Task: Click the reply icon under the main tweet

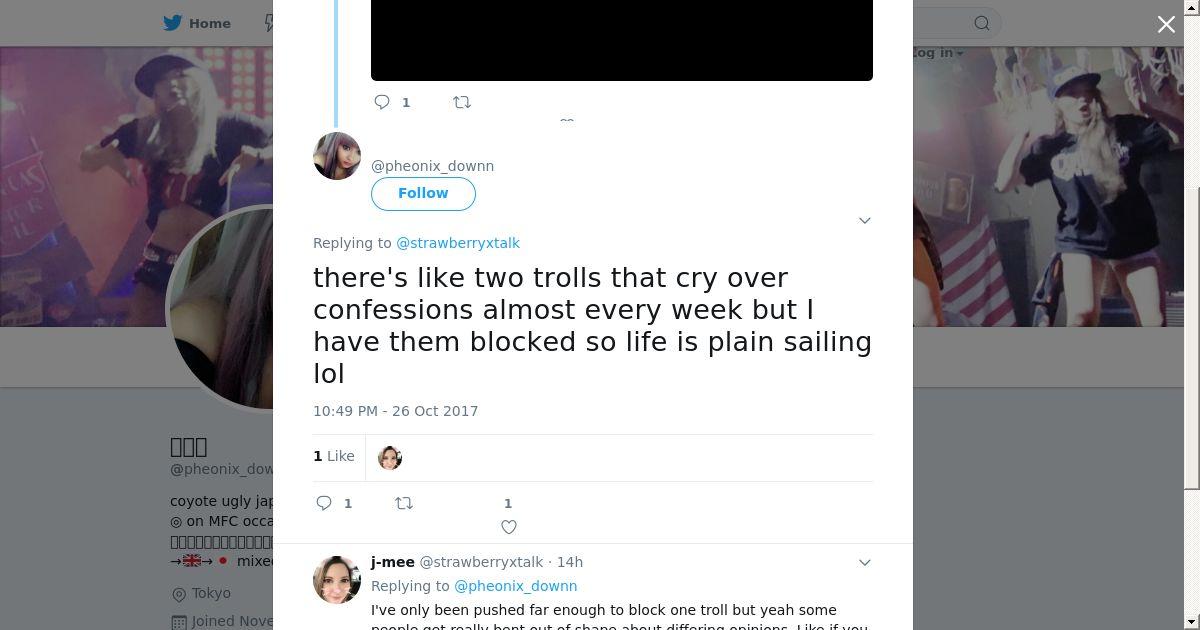Action: (324, 503)
